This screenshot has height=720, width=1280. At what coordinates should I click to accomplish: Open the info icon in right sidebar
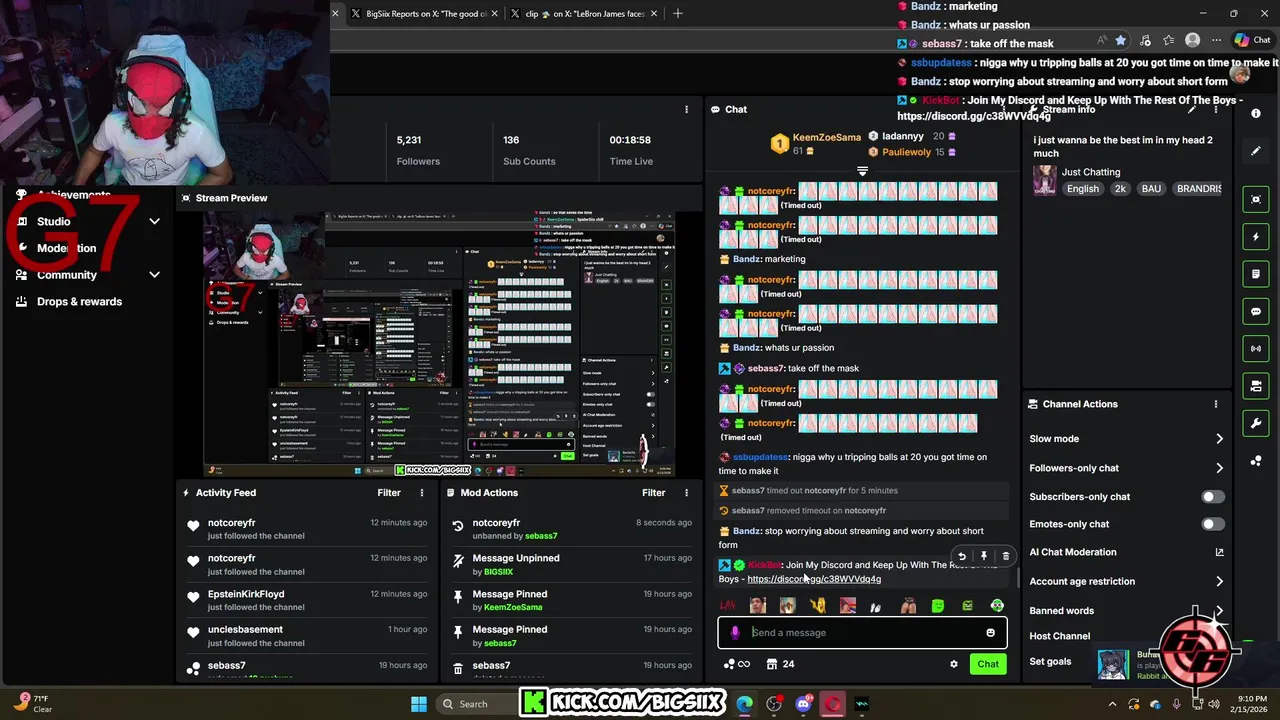pos(1256,113)
